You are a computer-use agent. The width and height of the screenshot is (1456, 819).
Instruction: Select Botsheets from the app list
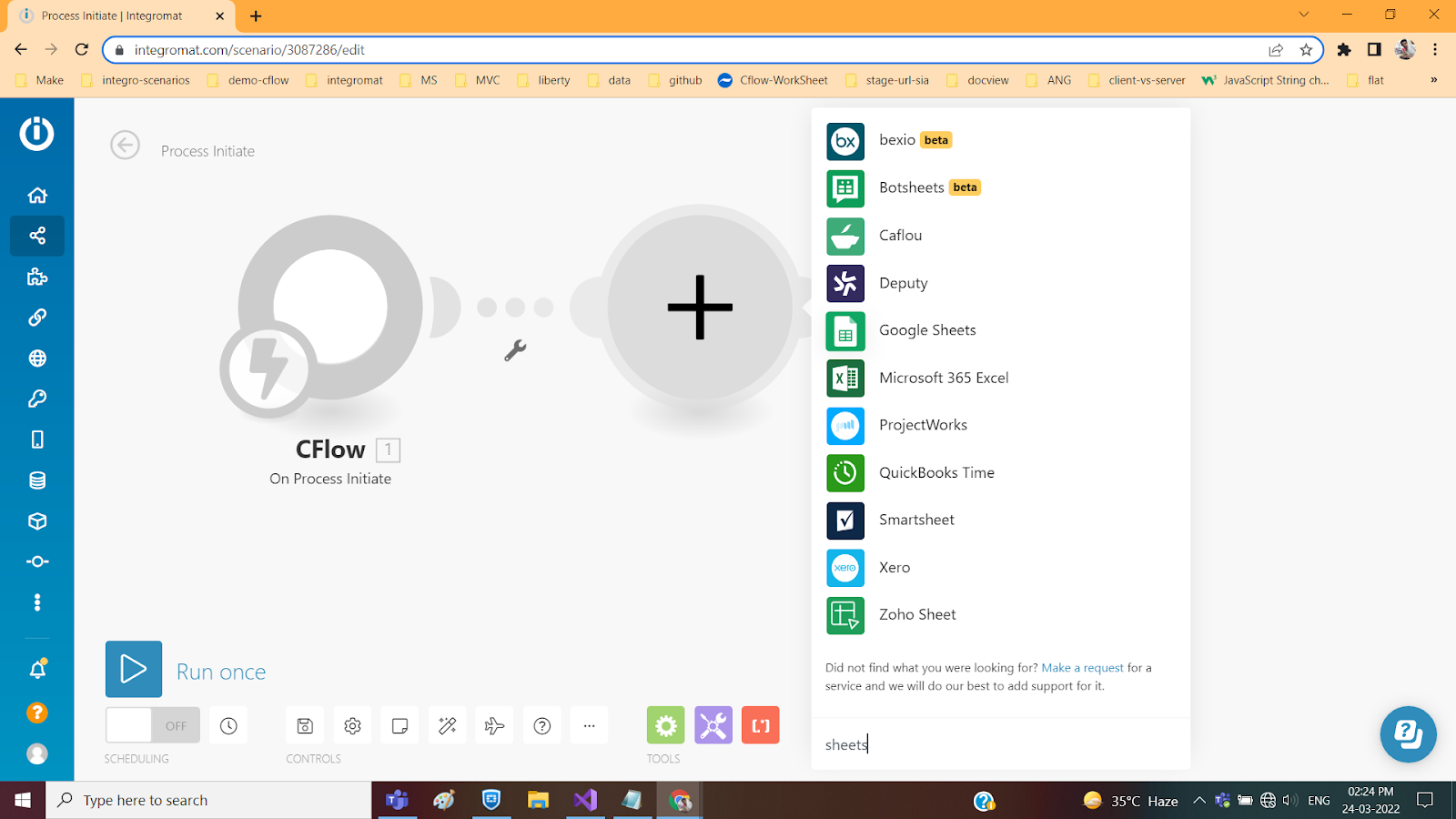(1000, 188)
